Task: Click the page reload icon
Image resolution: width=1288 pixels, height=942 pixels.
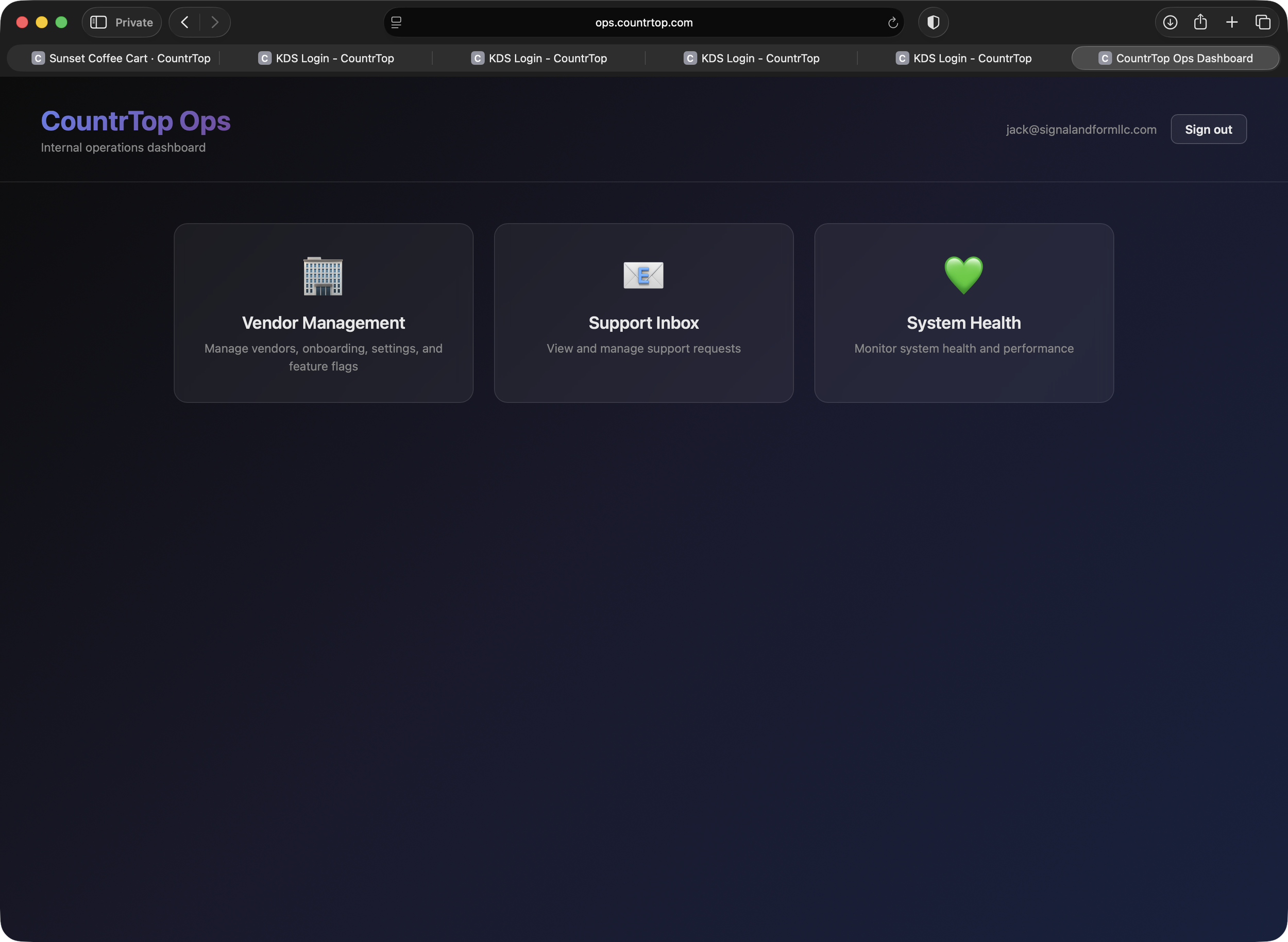Action: [x=893, y=22]
